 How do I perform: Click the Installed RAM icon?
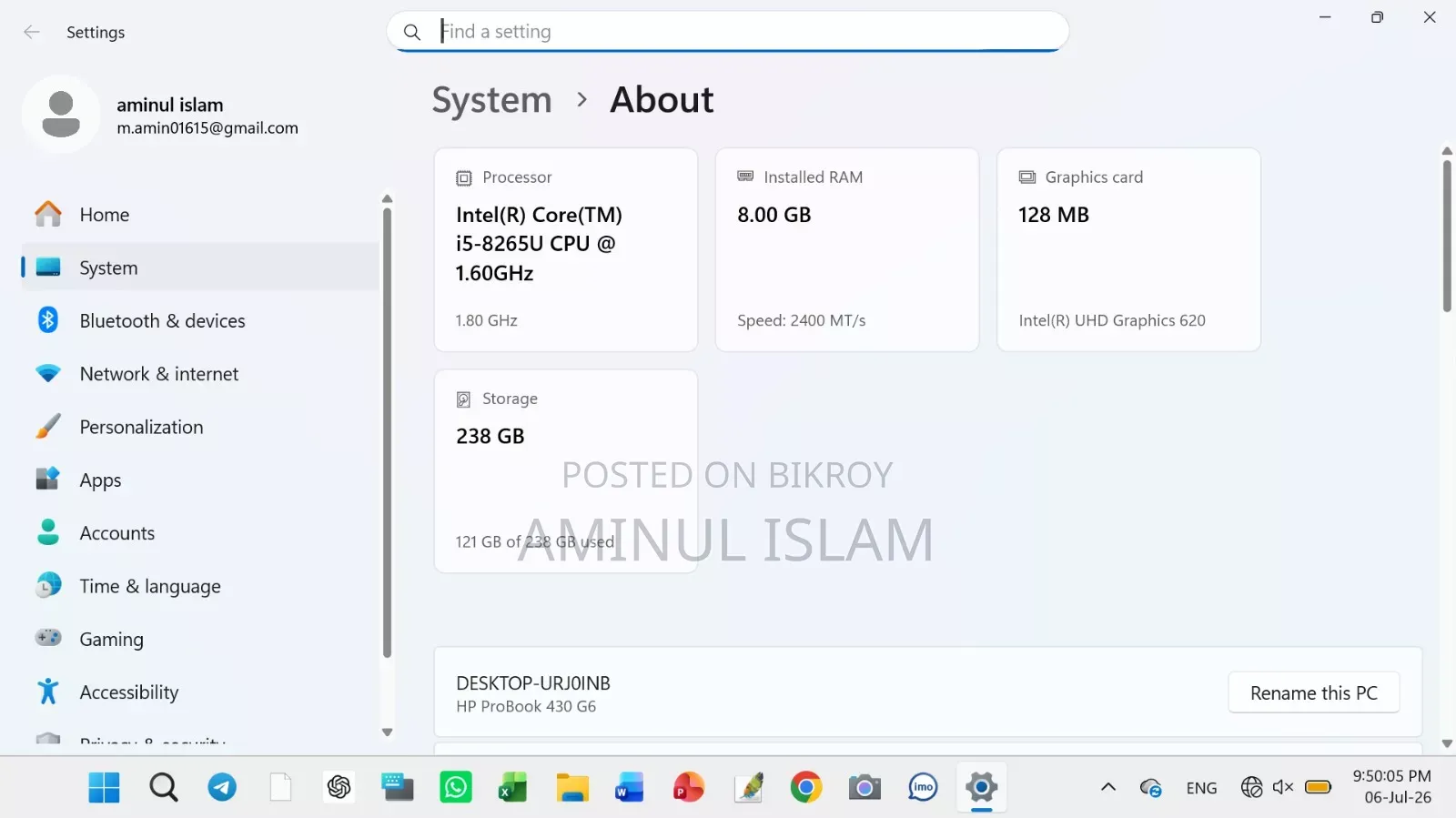tap(745, 177)
